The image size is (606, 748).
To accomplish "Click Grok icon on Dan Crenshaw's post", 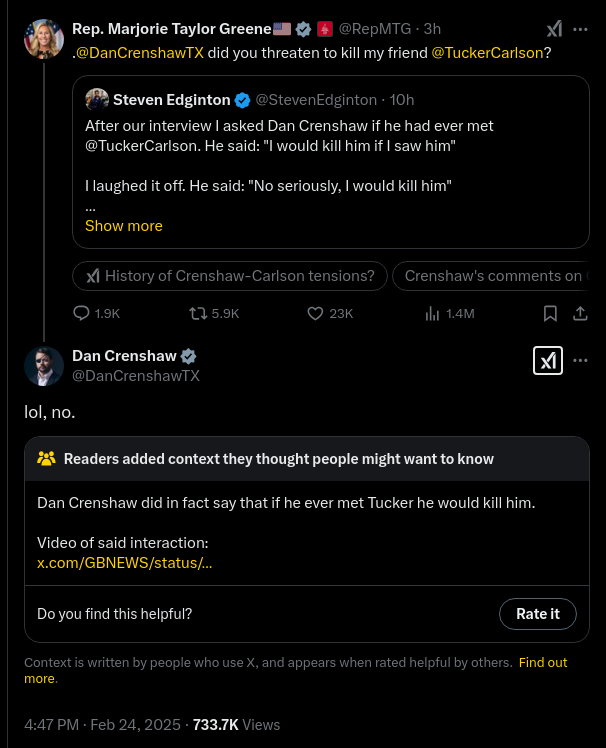I will point(548,361).
